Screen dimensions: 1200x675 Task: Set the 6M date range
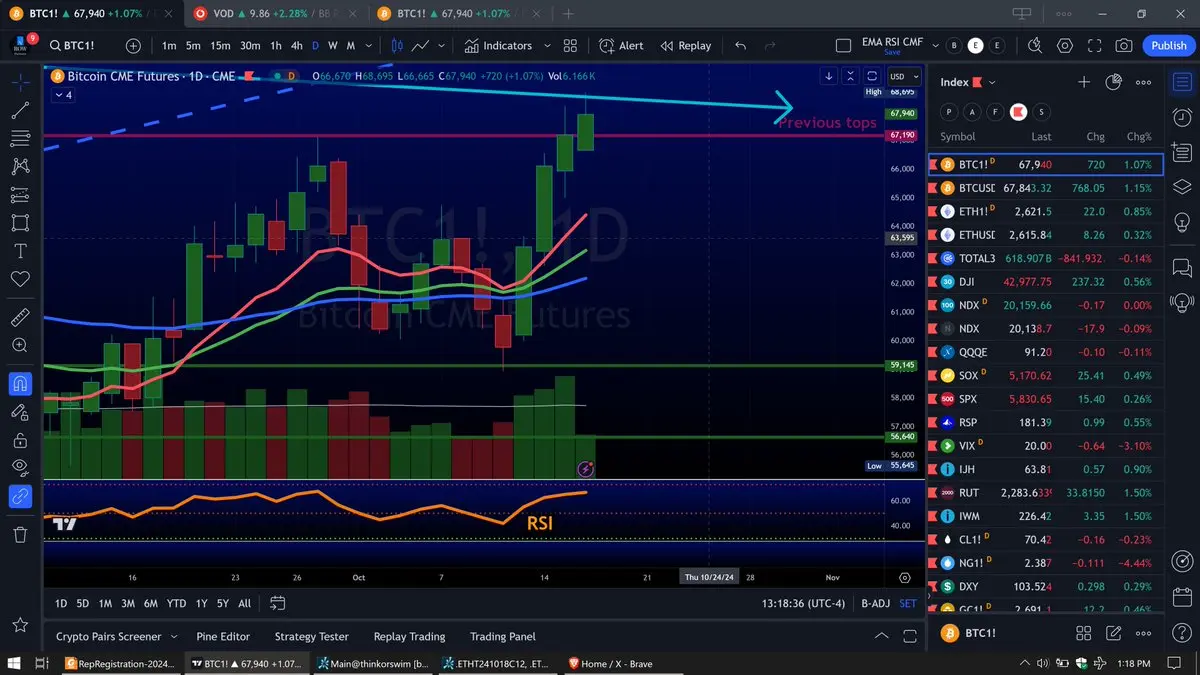[x=150, y=603]
